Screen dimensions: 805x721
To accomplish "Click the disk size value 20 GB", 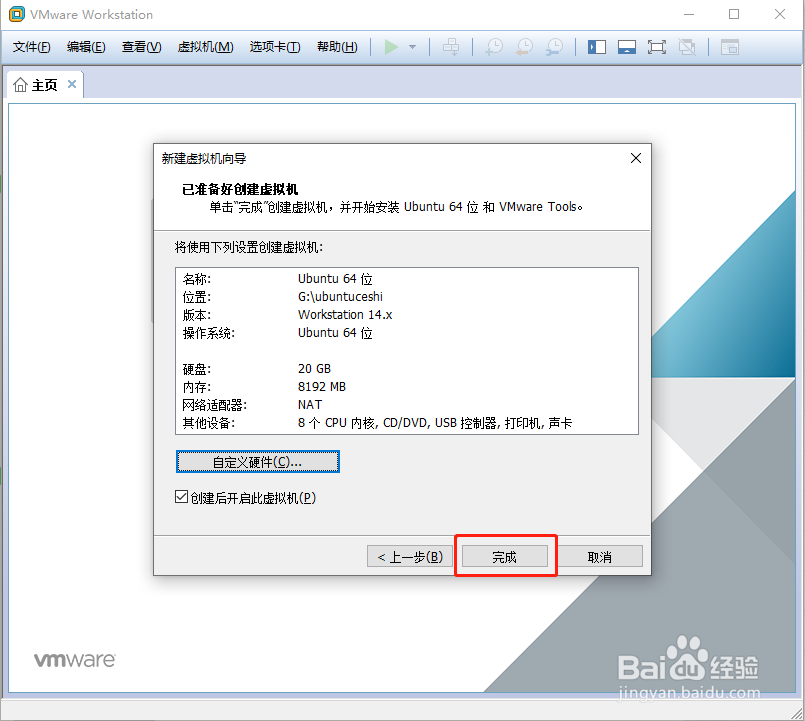I will tap(314, 369).
